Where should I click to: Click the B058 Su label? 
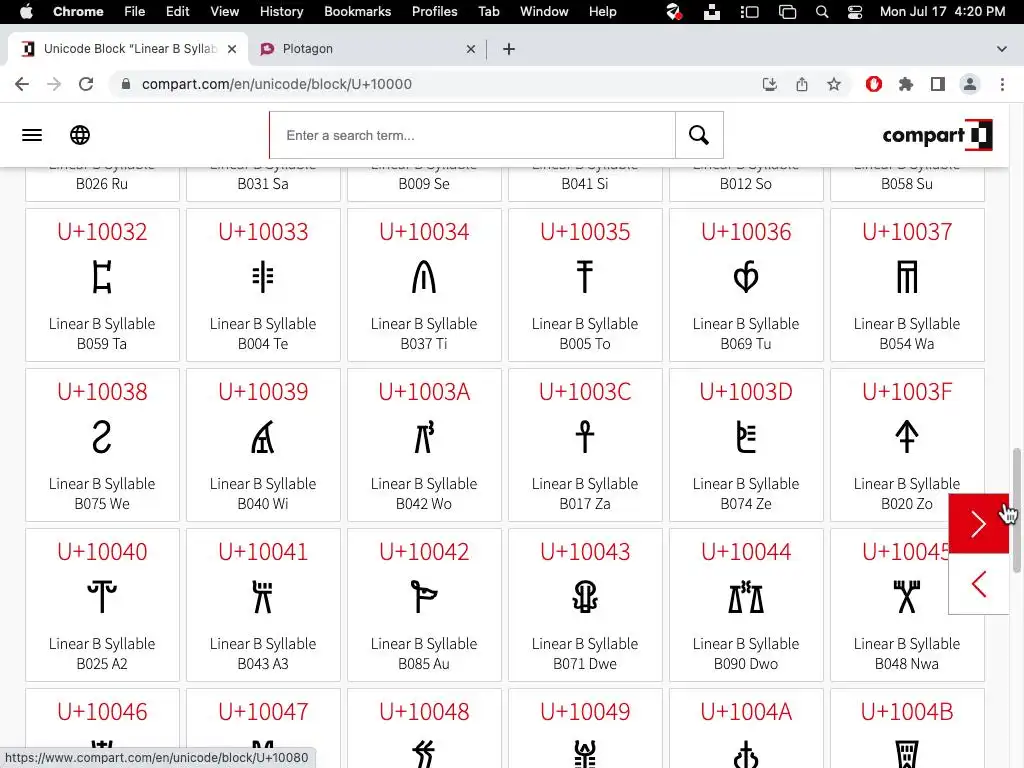click(x=907, y=184)
